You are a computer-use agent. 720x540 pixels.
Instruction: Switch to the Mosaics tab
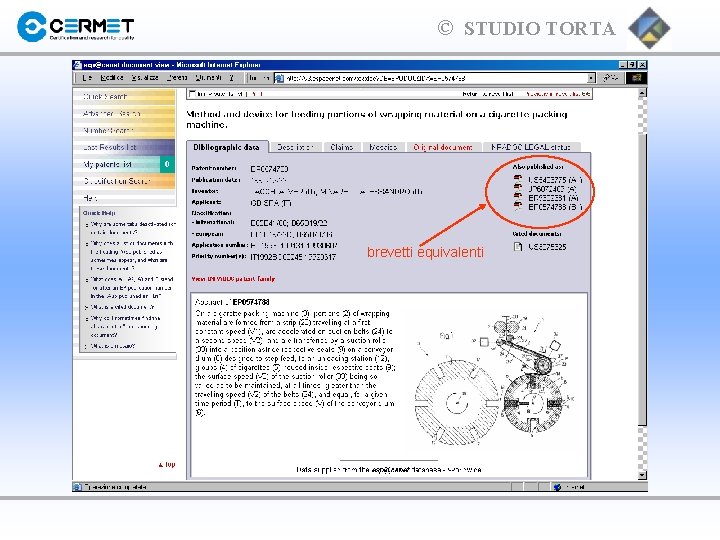pyautogui.click(x=383, y=147)
